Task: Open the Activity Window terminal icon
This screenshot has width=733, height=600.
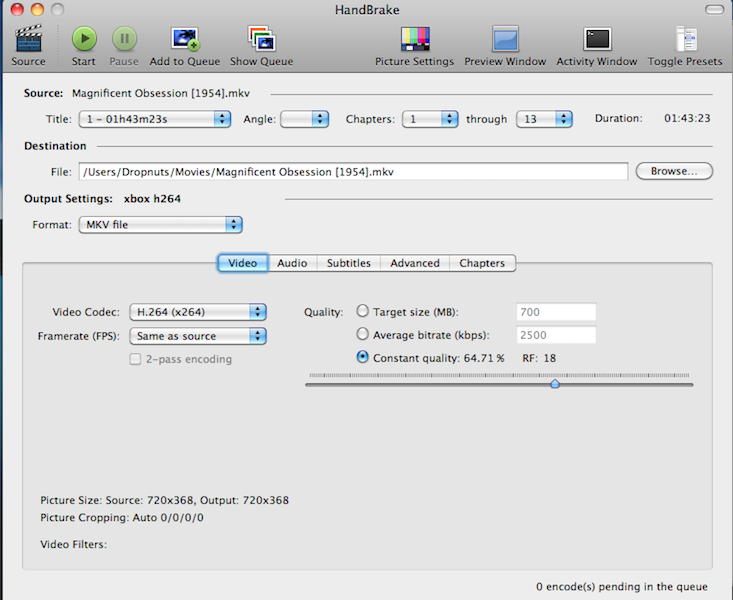Action: 597,38
